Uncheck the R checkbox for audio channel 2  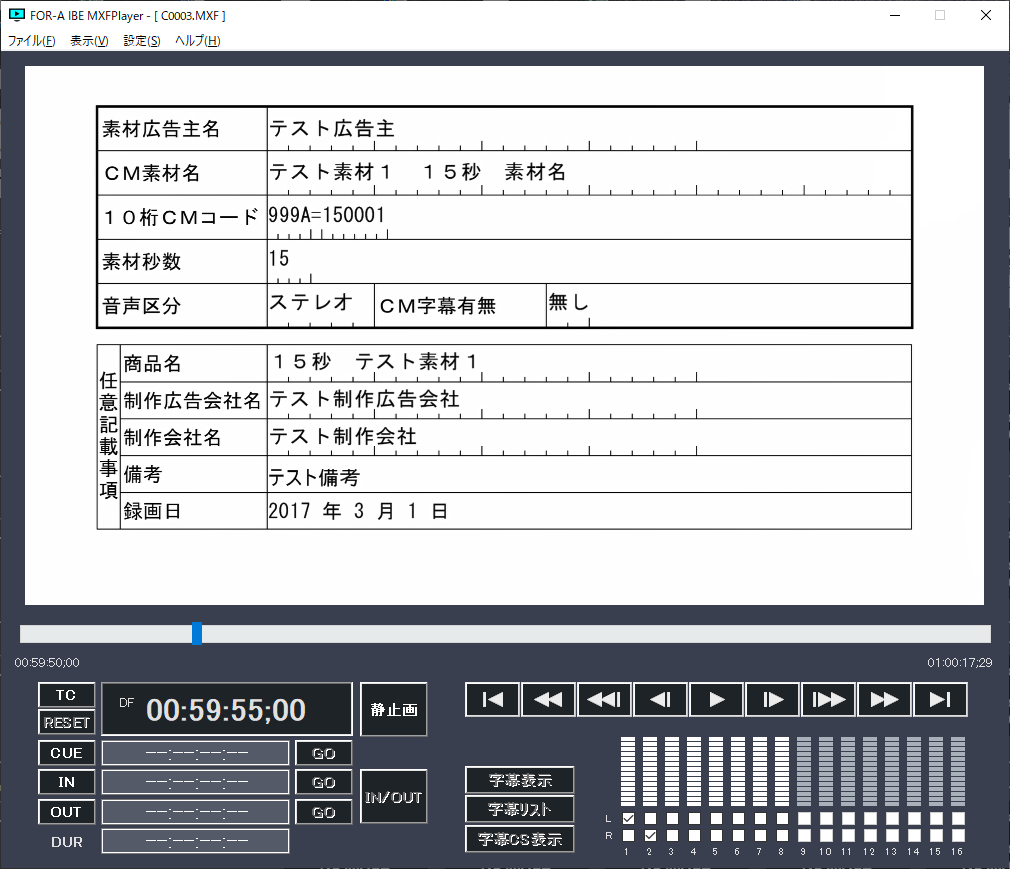tap(650, 835)
